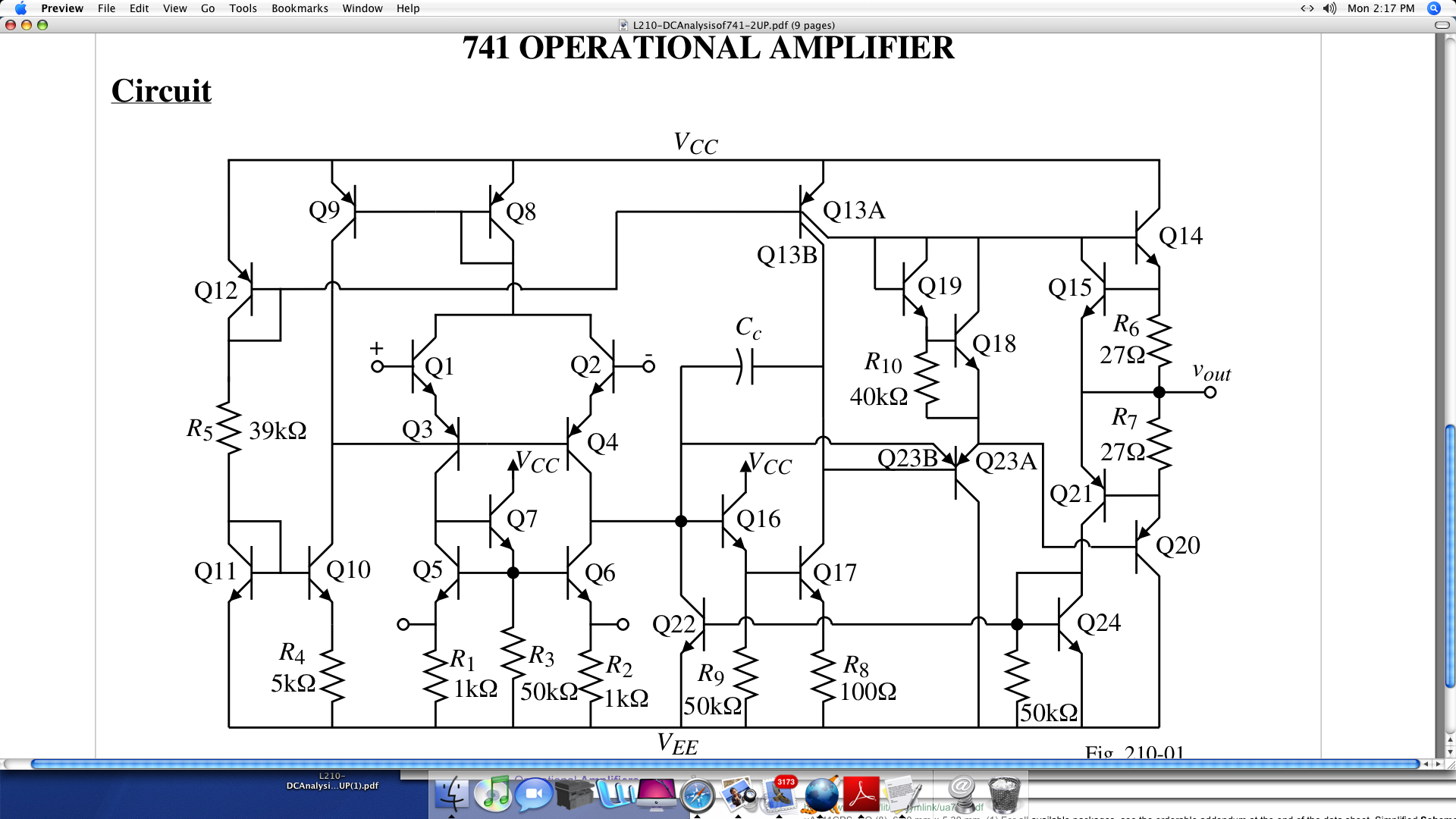
Task: Launch Adobe Reader from the Dock
Action: coord(861,794)
